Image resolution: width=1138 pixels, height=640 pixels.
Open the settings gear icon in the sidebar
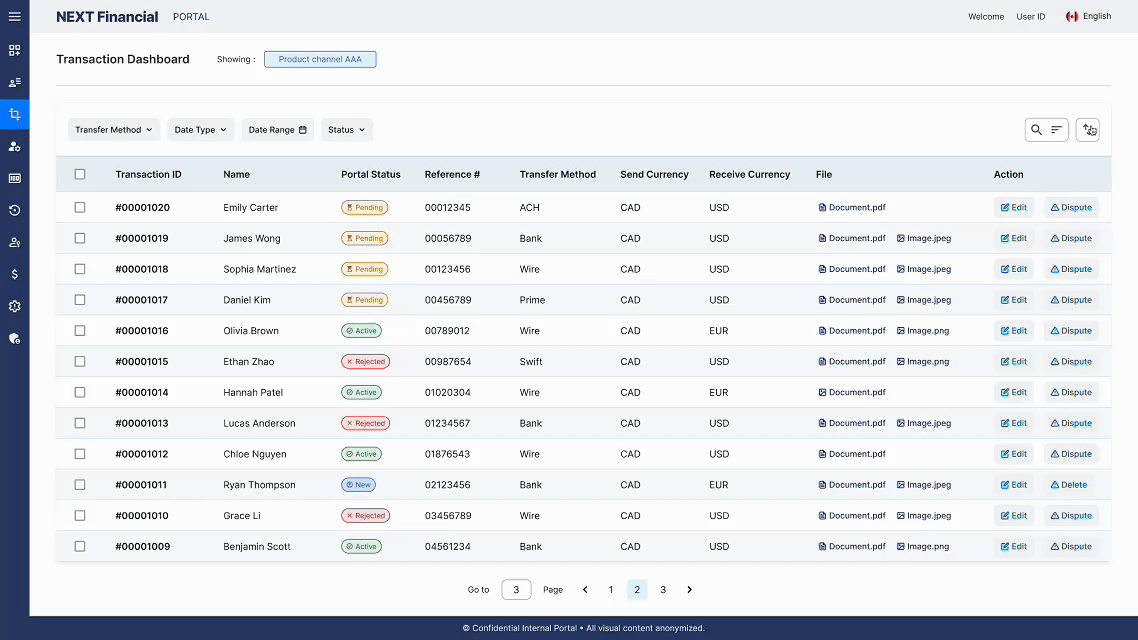(x=14, y=306)
